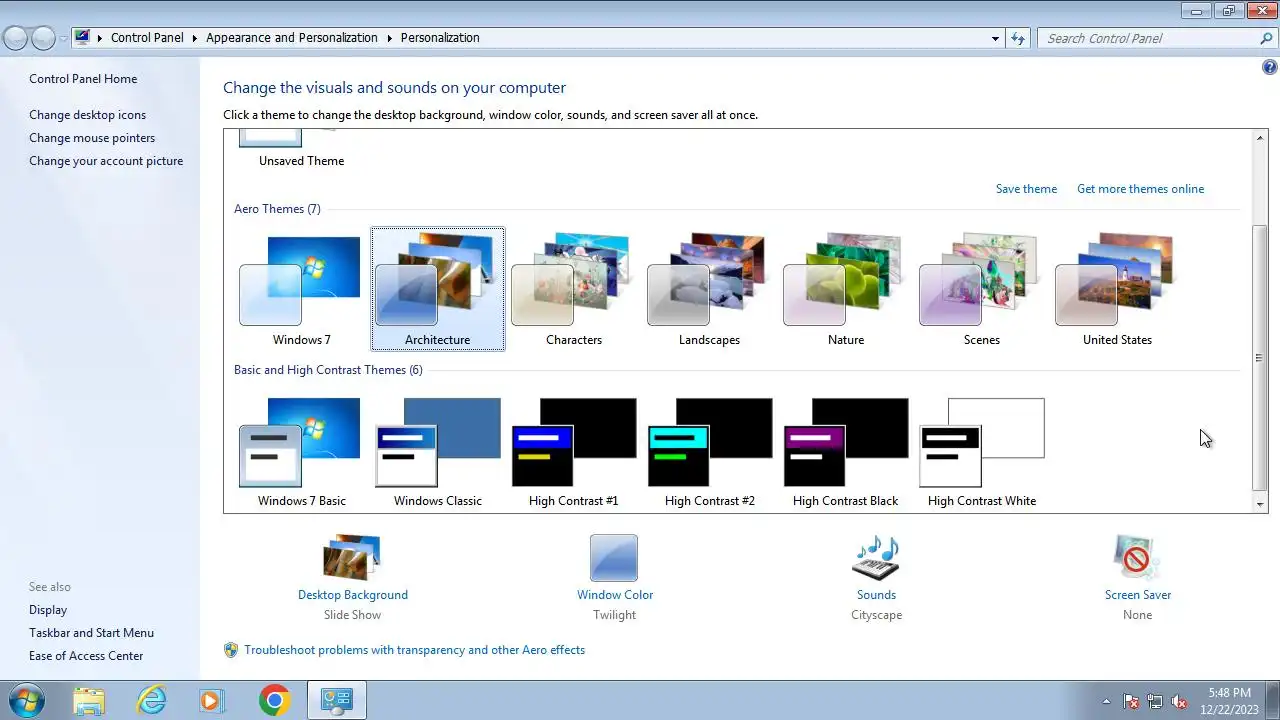The height and width of the screenshot is (720, 1280).
Task: Expand arrow after Control Panel breadcrumb
Action: coord(195,38)
